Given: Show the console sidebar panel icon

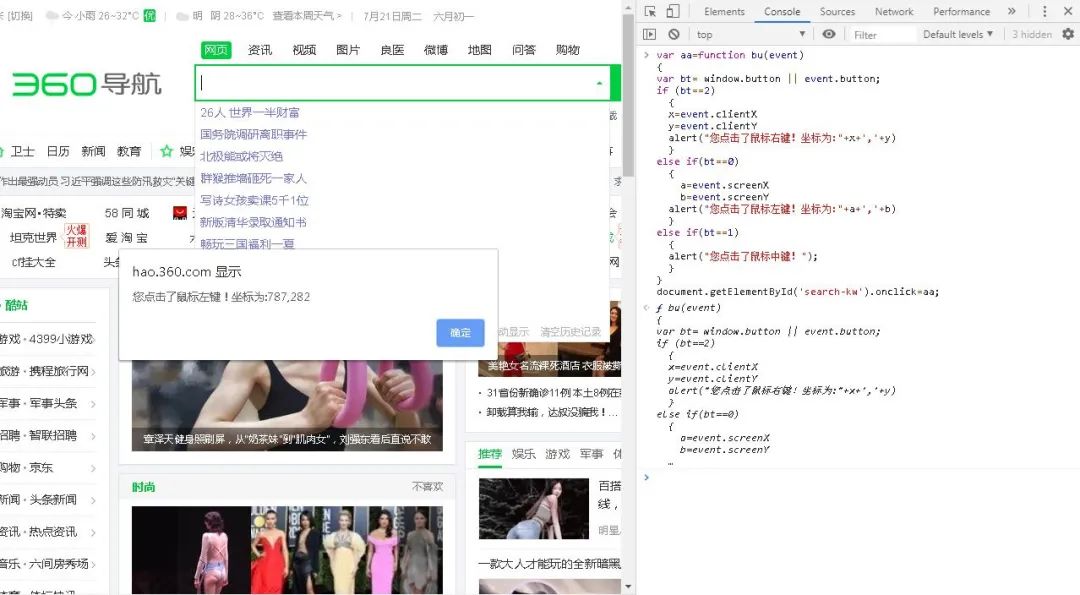Looking at the screenshot, I should [650, 34].
